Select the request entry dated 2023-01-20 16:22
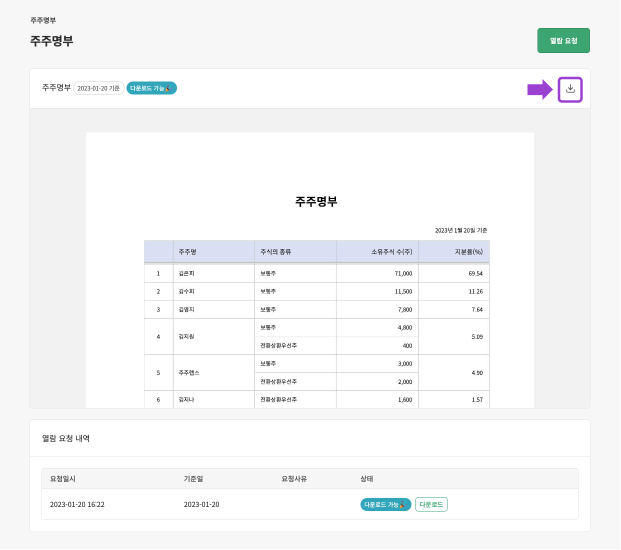The image size is (621, 550). [77, 504]
